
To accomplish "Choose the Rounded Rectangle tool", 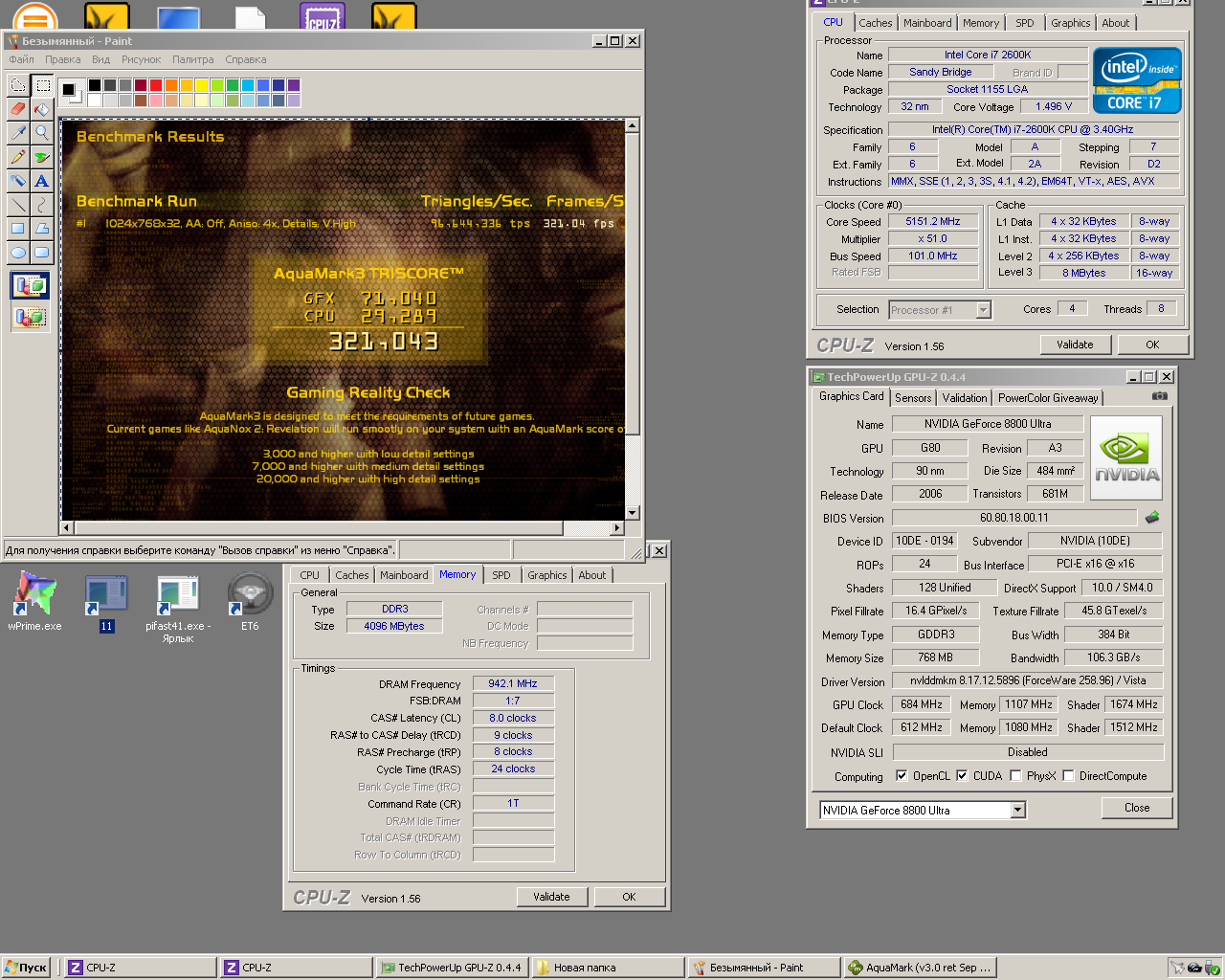I will click(42, 253).
